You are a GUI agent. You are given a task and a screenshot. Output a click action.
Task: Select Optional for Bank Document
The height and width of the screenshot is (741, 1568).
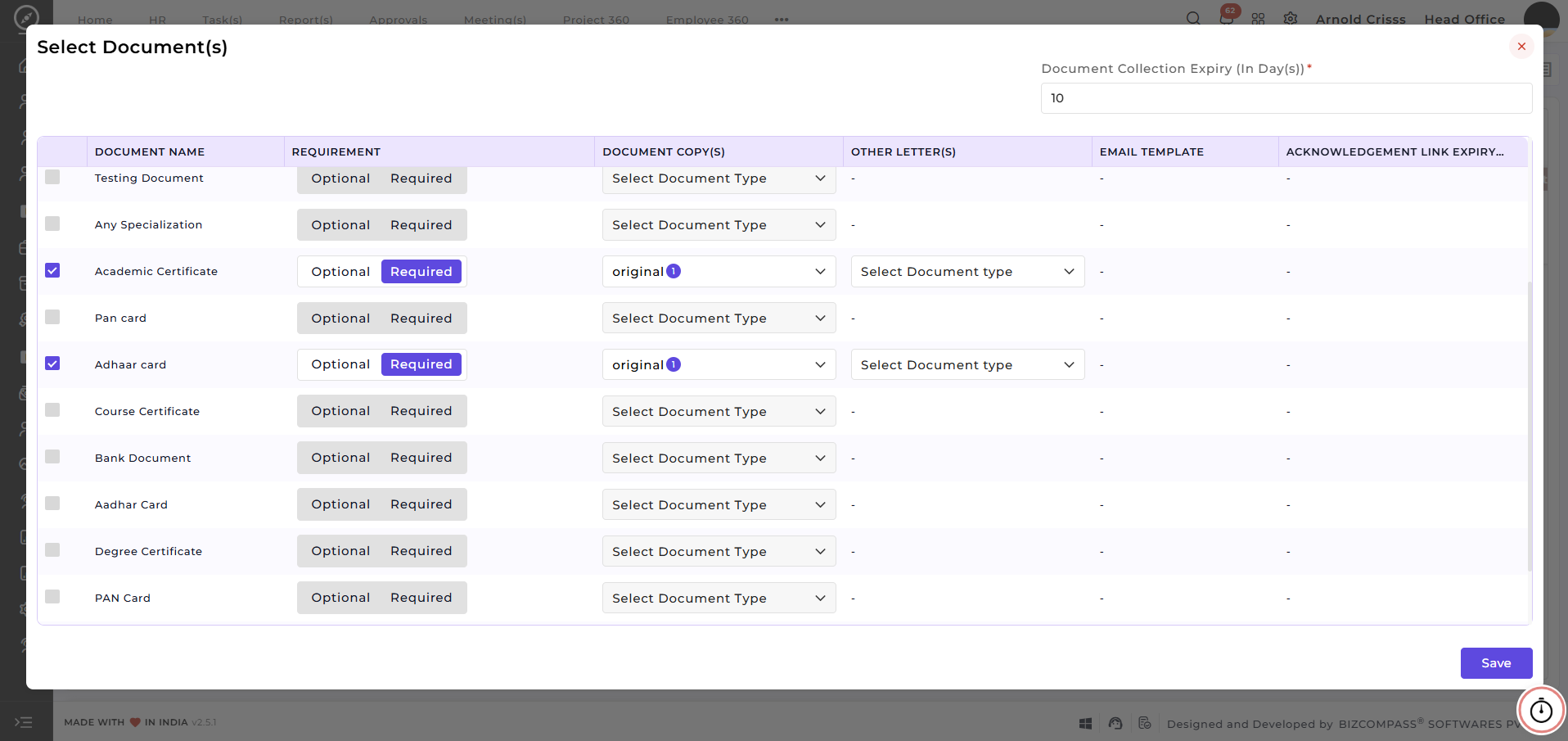click(x=340, y=458)
